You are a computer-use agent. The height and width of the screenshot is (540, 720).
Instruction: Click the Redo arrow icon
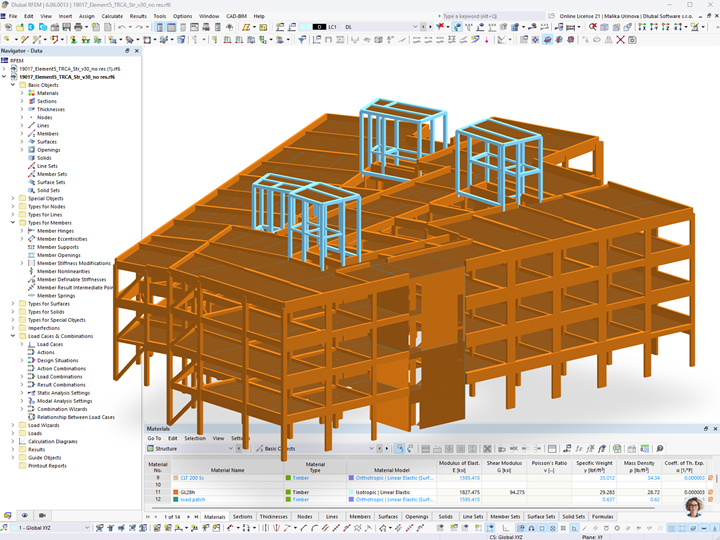pos(139,27)
